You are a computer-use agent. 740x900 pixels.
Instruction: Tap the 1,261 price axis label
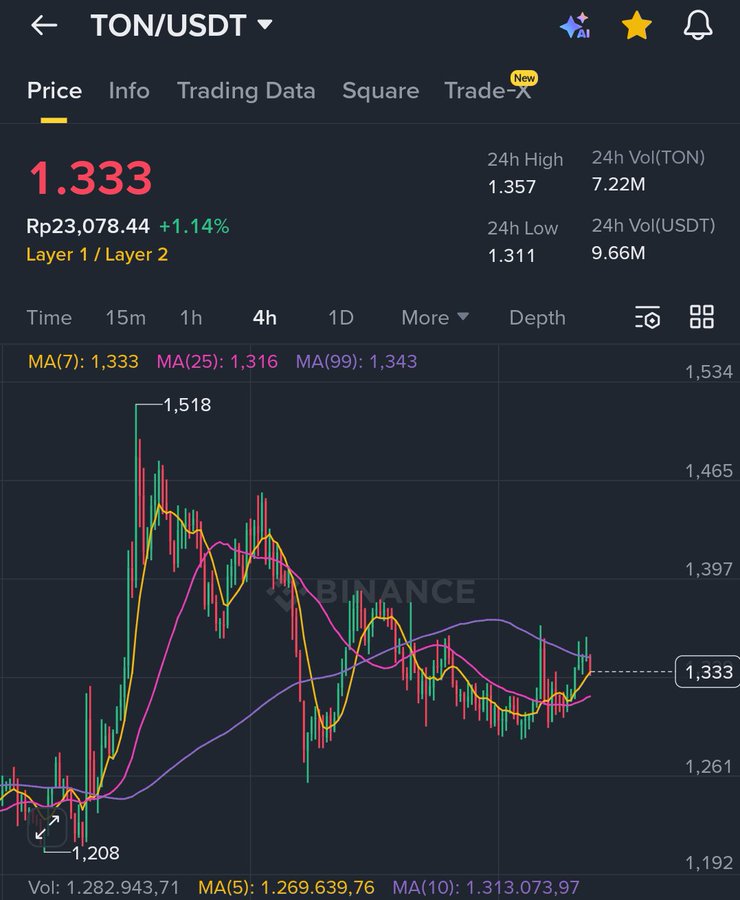tap(708, 767)
